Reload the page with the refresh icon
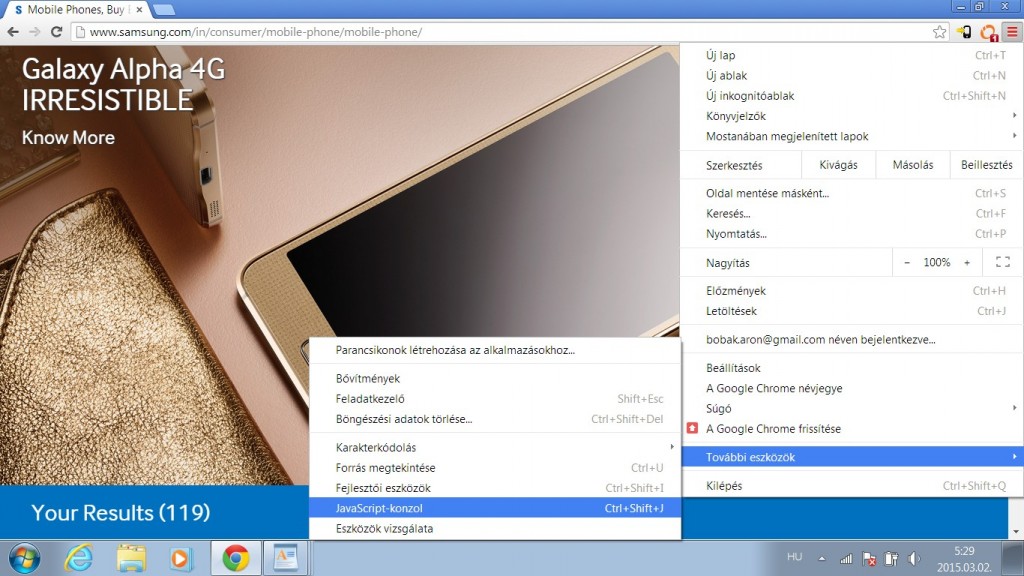The width and height of the screenshot is (1024, 576). click(56, 32)
